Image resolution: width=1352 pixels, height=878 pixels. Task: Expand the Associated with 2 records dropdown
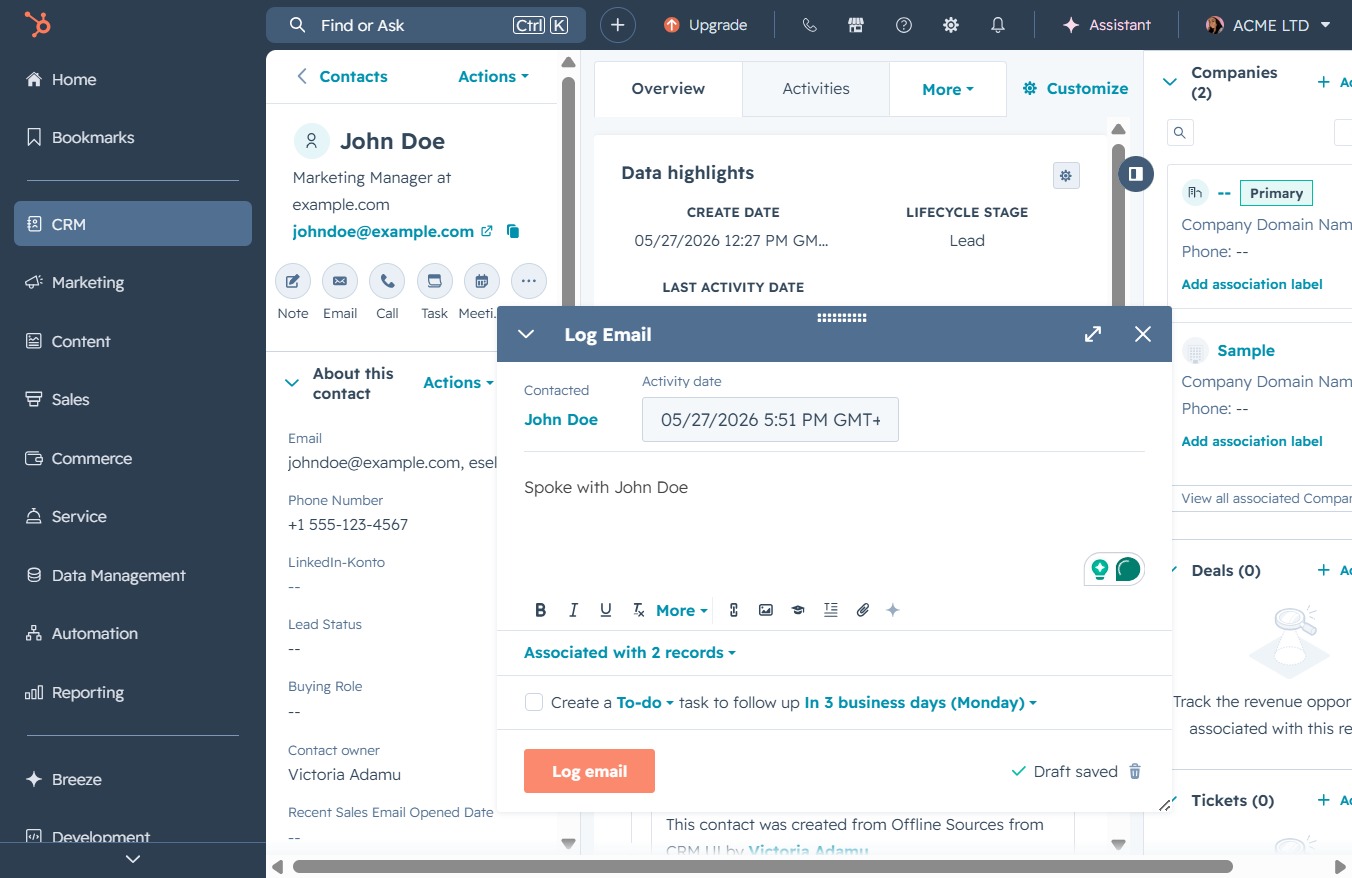click(x=630, y=652)
